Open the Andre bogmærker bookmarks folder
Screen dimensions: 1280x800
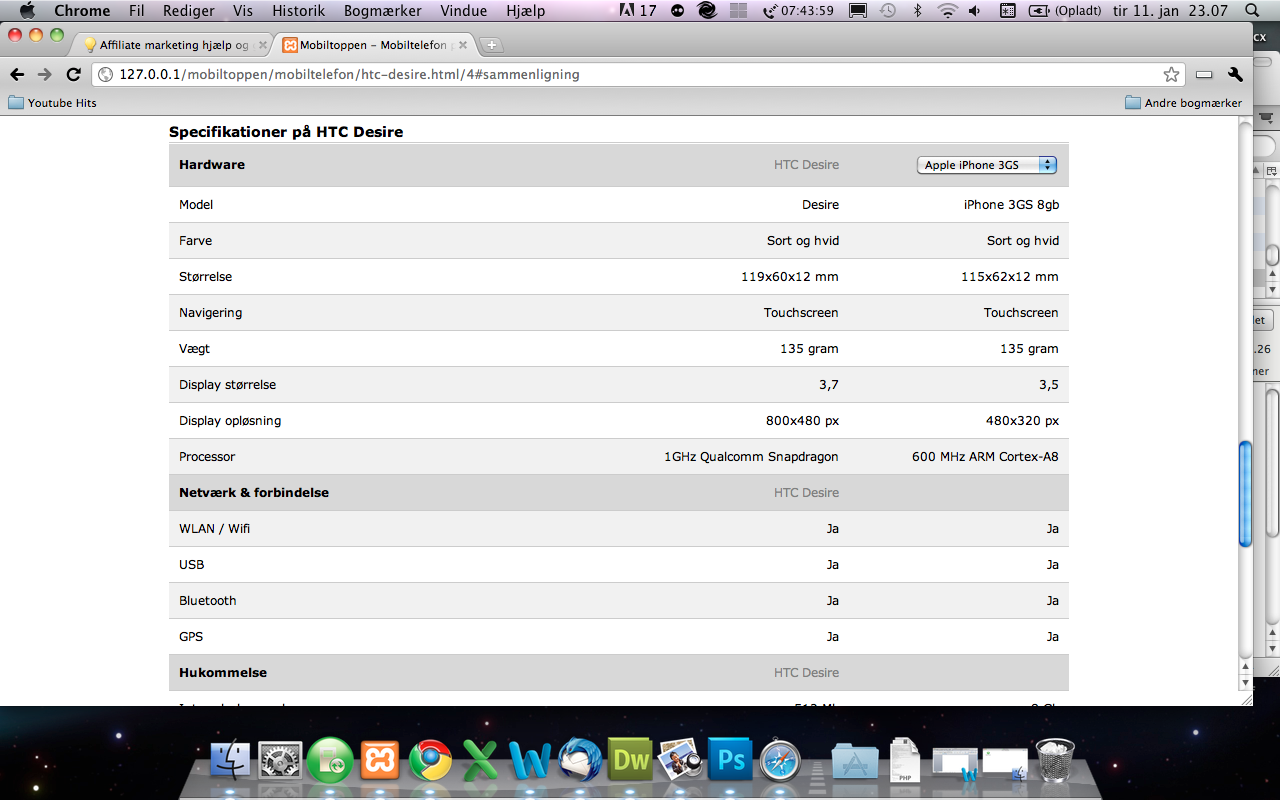[x=1183, y=103]
